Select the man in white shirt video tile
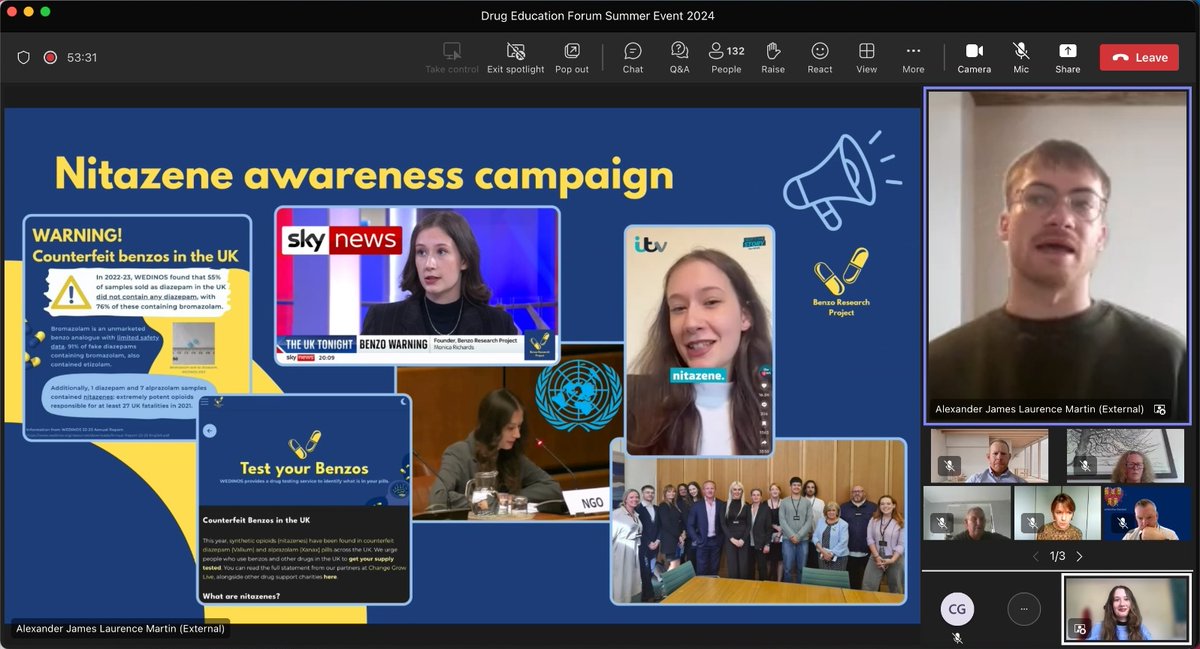Viewport: 1200px width, 649px height. pyautogui.click(x=989, y=456)
